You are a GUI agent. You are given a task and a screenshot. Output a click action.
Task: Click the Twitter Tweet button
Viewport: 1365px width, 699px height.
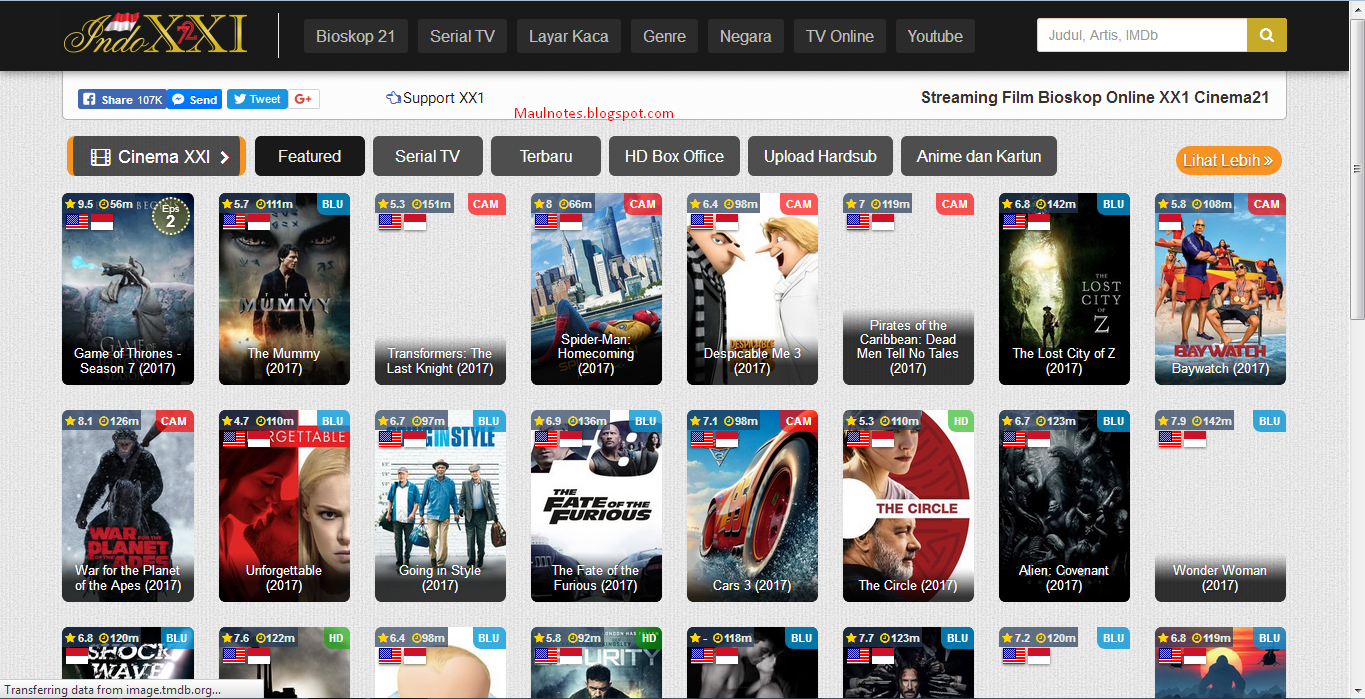point(257,99)
